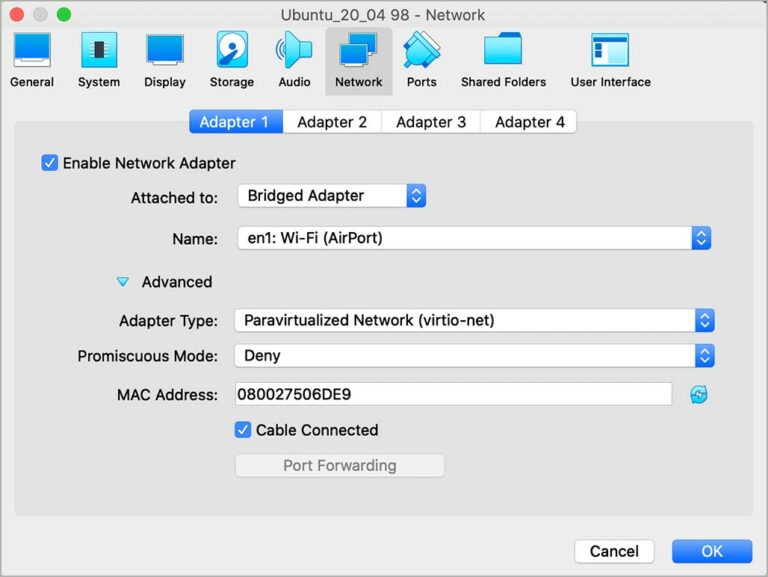The image size is (768, 577).
Task: Open the Ports settings section
Action: (x=421, y=59)
